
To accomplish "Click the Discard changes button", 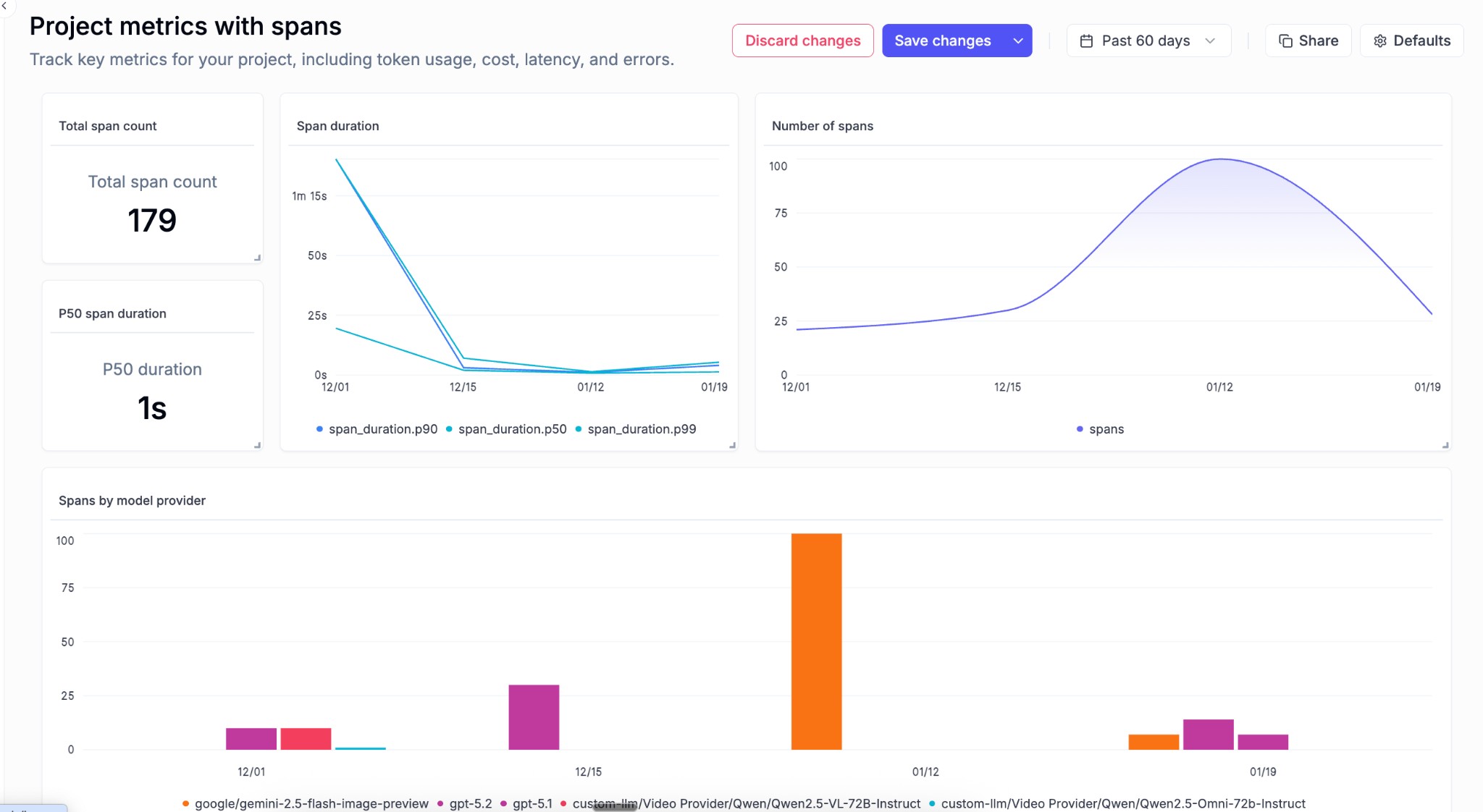I will tap(802, 41).
